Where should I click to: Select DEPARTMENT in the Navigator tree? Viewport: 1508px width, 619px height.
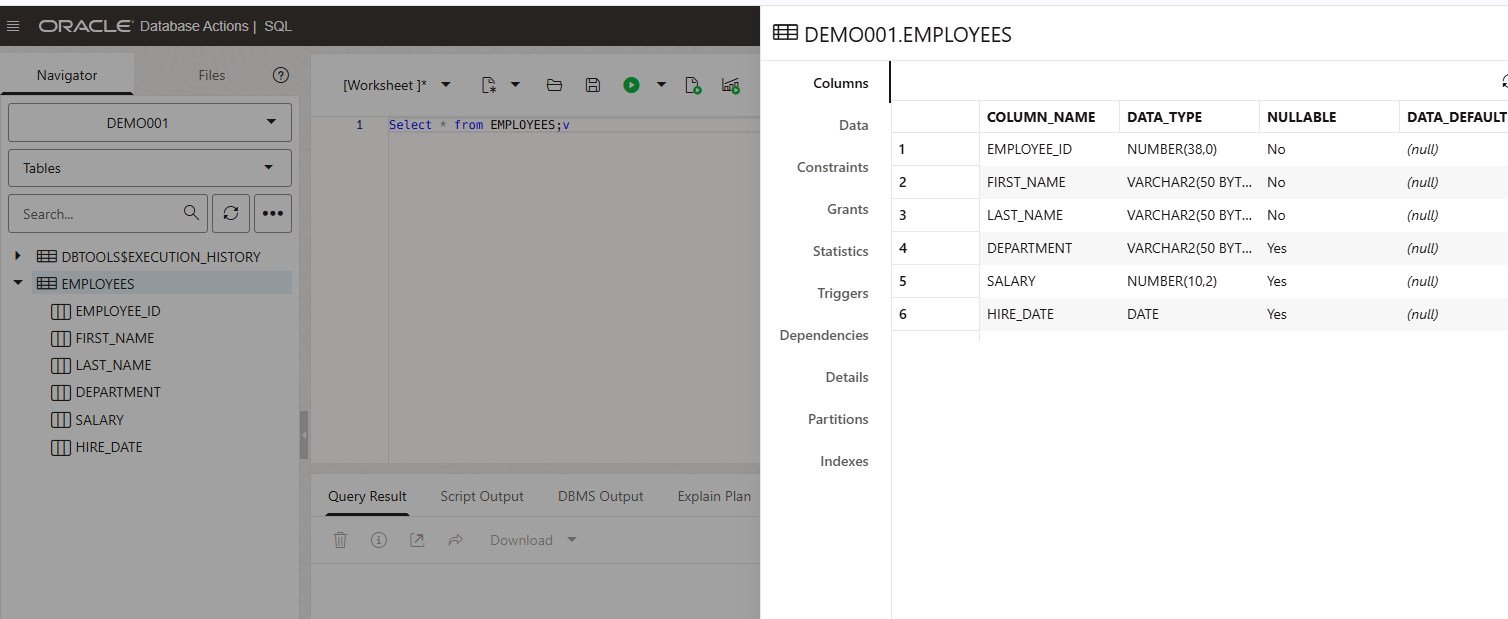coord(118,392)
